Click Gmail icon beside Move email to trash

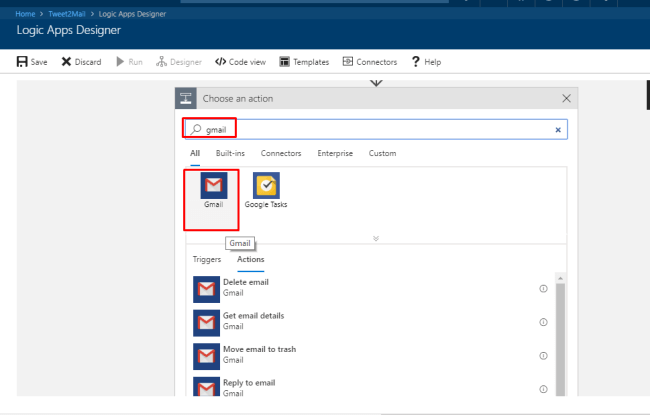pos(206,356)
